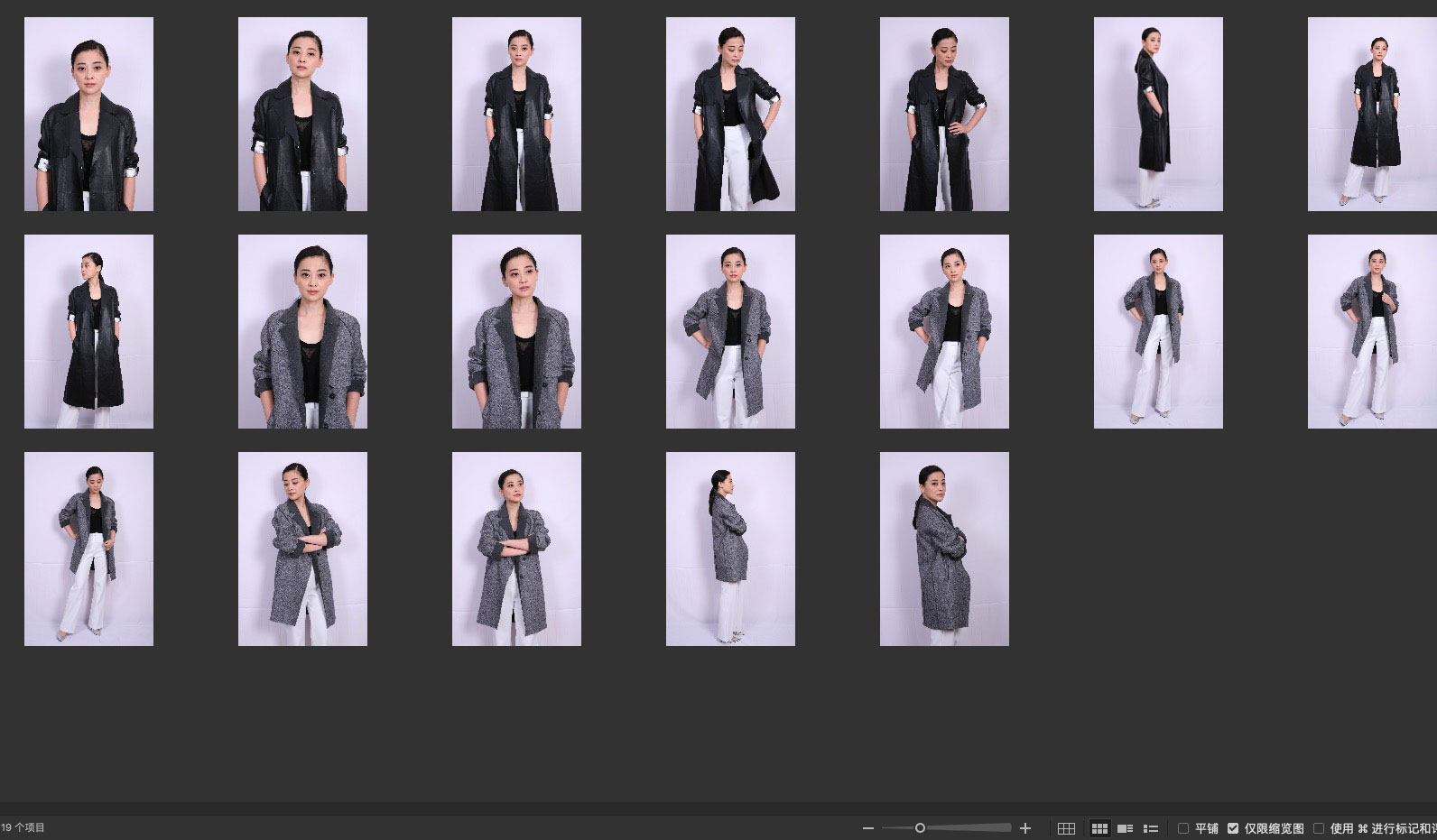The width and height of the screenshot is (1437, 840).
Task: Enable the 使用 ⌘ 进行标记 checkbox
Action: click(1319, 828)
